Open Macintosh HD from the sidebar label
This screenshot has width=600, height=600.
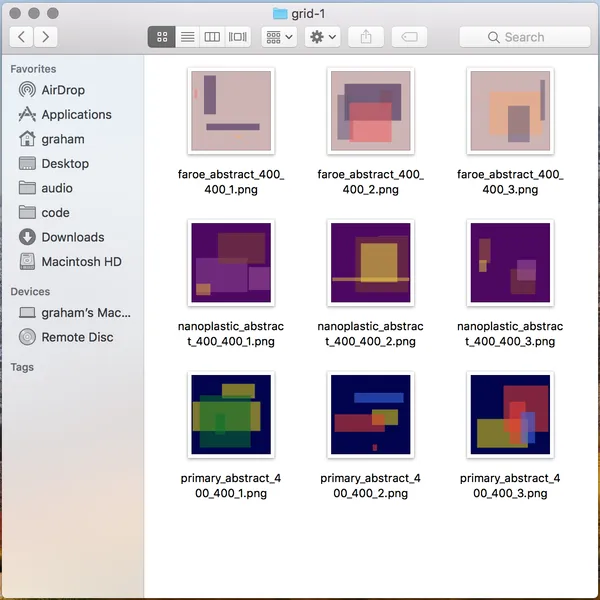82,261
